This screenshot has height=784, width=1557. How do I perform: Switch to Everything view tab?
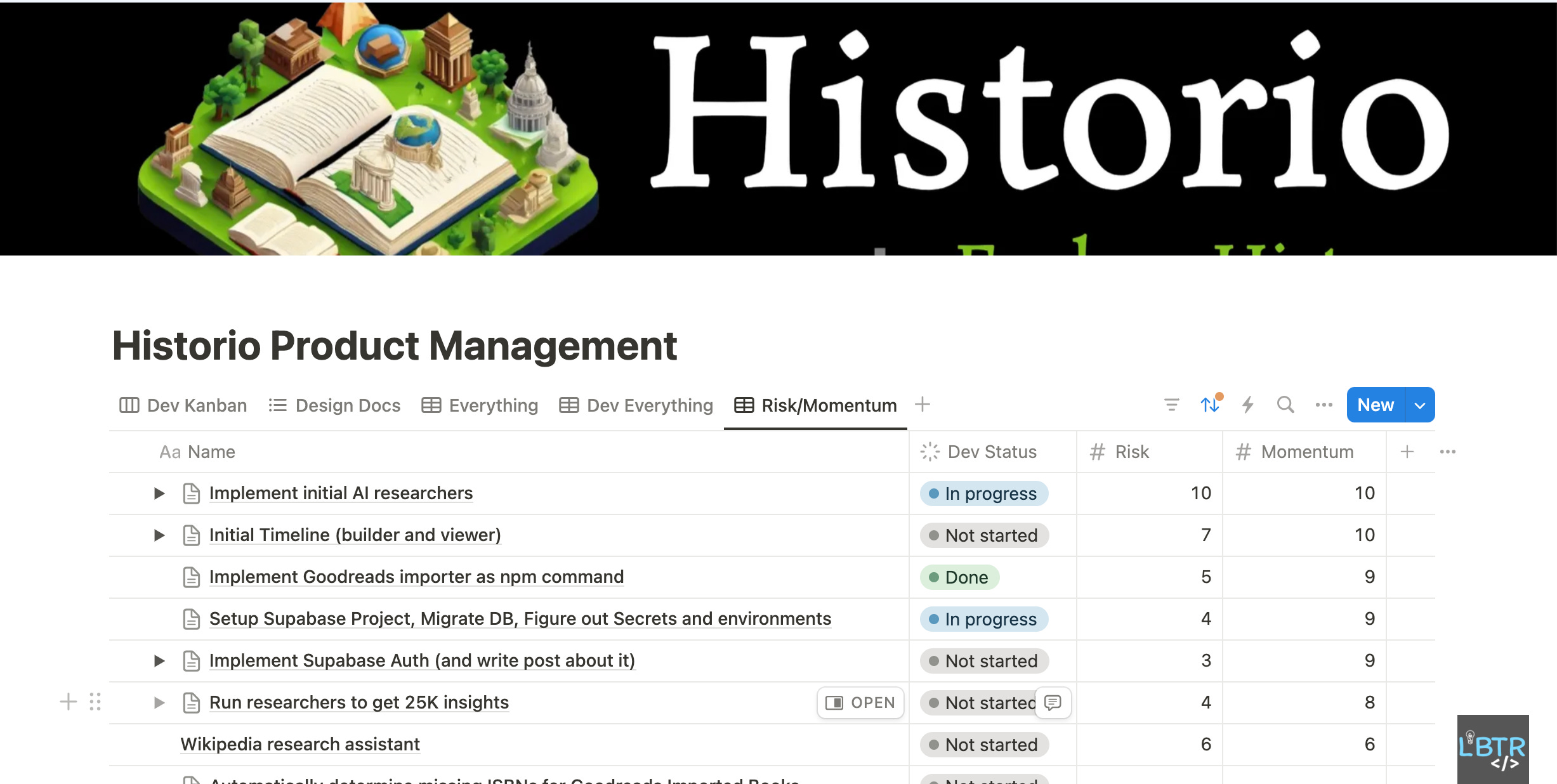coord(480,405)
